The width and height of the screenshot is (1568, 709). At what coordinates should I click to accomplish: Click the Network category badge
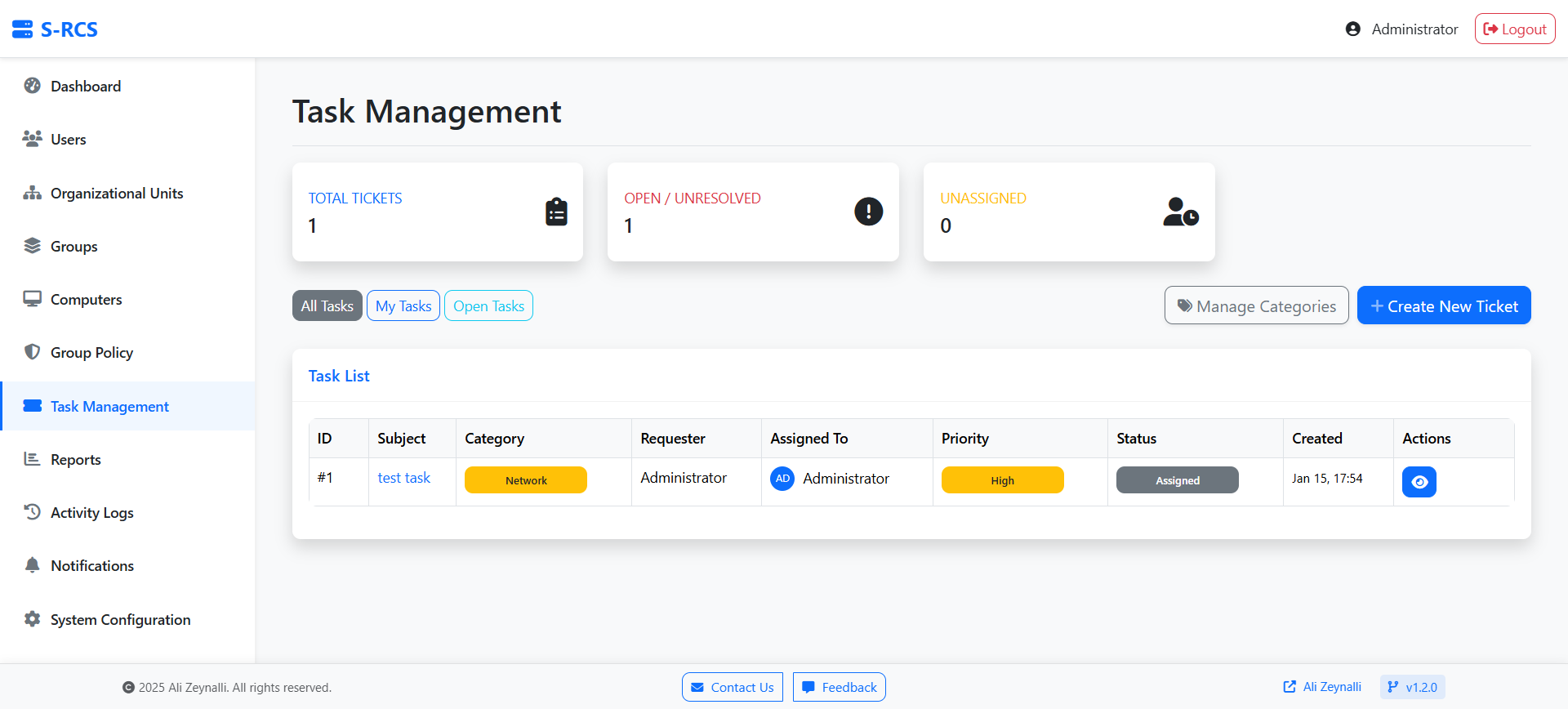tap(526, 480)
